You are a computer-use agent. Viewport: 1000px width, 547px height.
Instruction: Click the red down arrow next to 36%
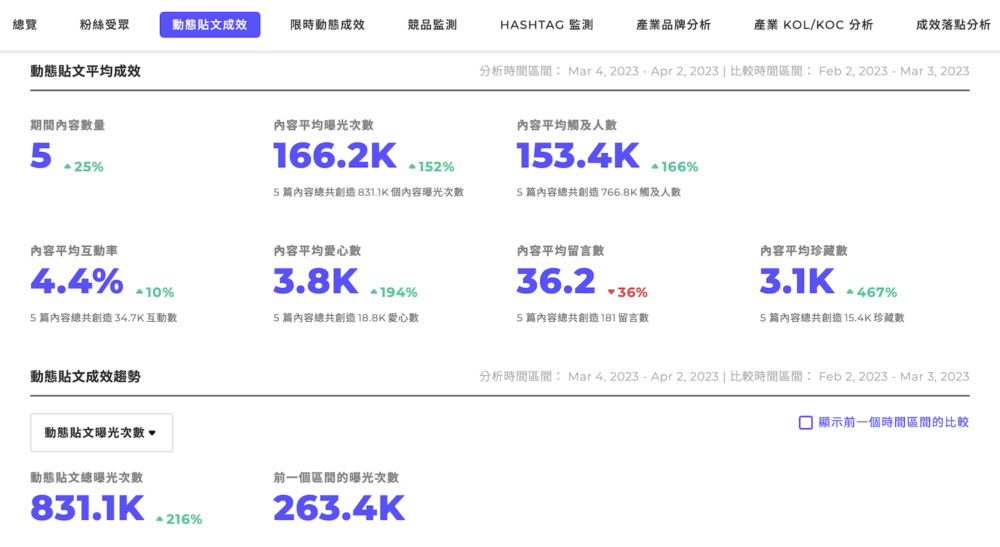611,293
